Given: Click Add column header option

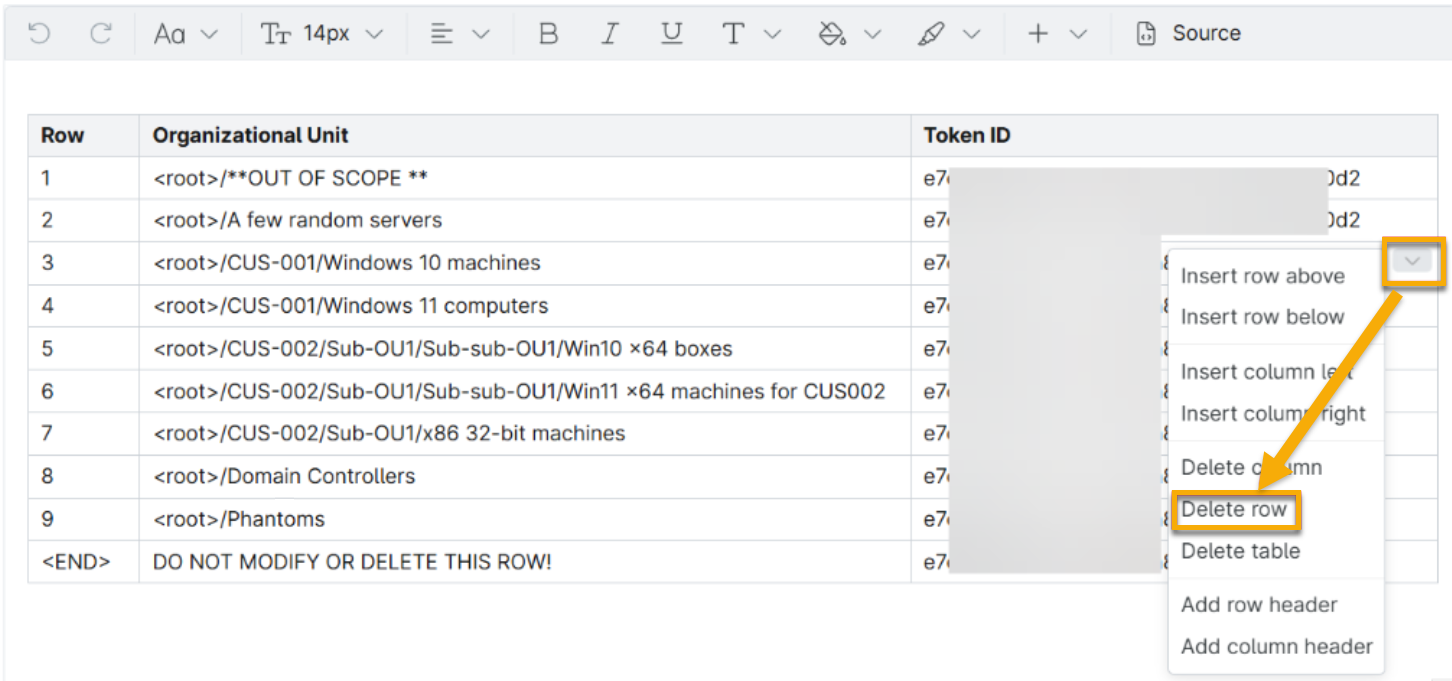Looking at the screenshot, I should point(1276,646).
